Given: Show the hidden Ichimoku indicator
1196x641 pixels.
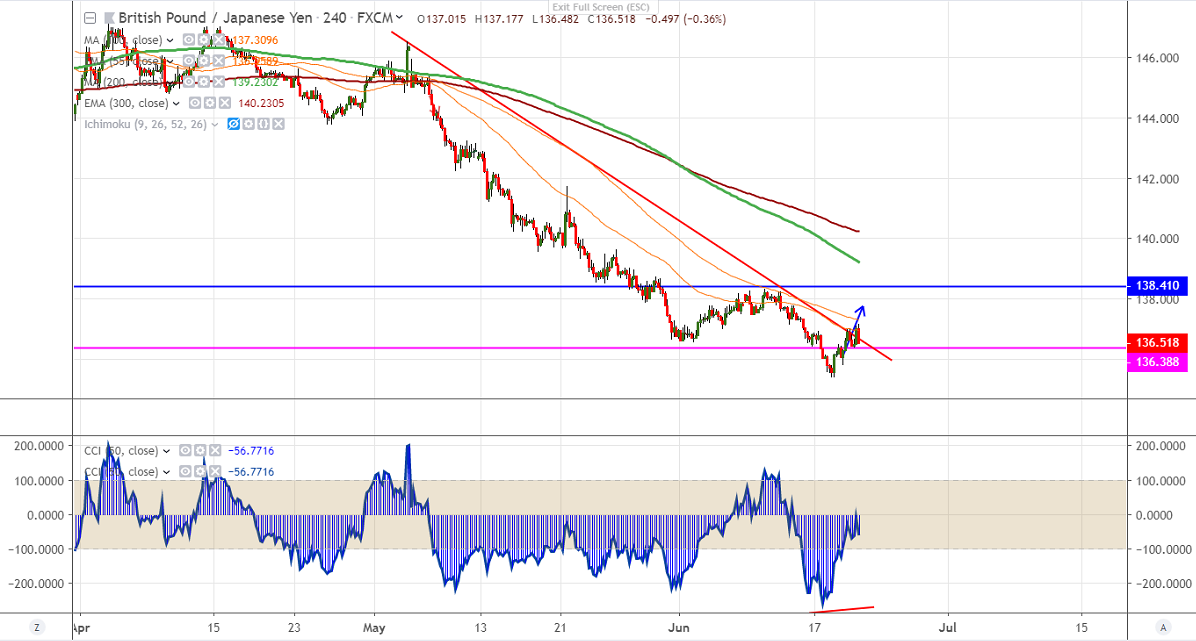Looking at the screenshot, I should (233, 124).
